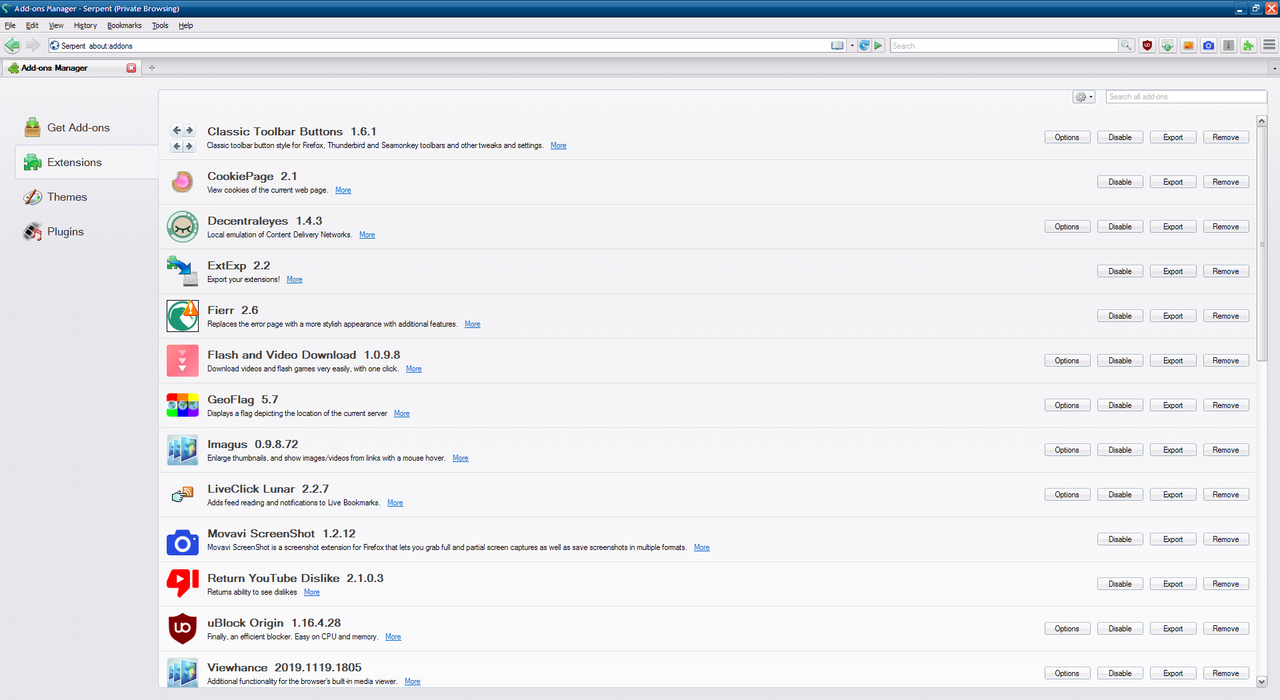Viewport: 1280px width, 700px height.
Task: Reload the page with the blue refresh icon
Action: [x=864, y=46]
